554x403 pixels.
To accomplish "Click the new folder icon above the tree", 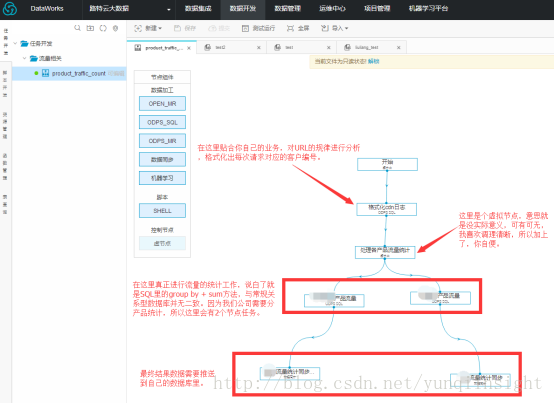I will click(90, 28).
